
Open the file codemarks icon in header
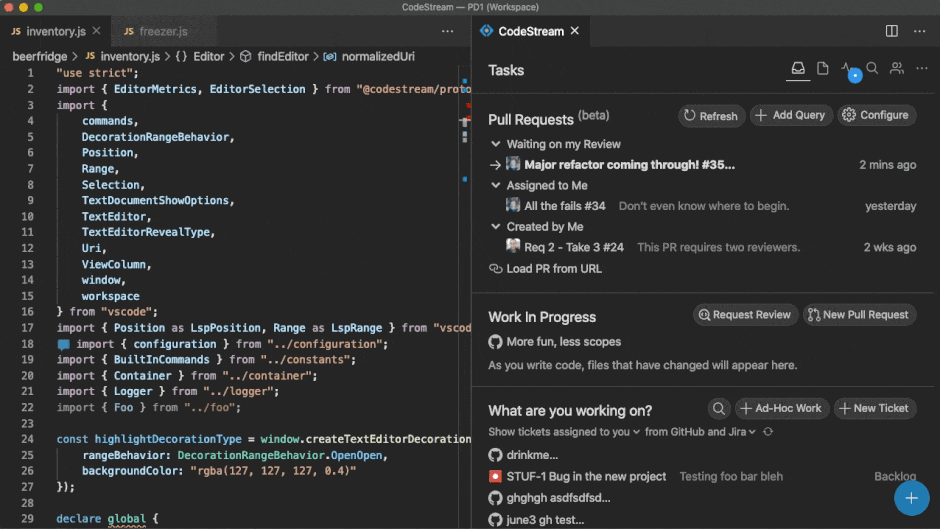[x=822, y=68]
